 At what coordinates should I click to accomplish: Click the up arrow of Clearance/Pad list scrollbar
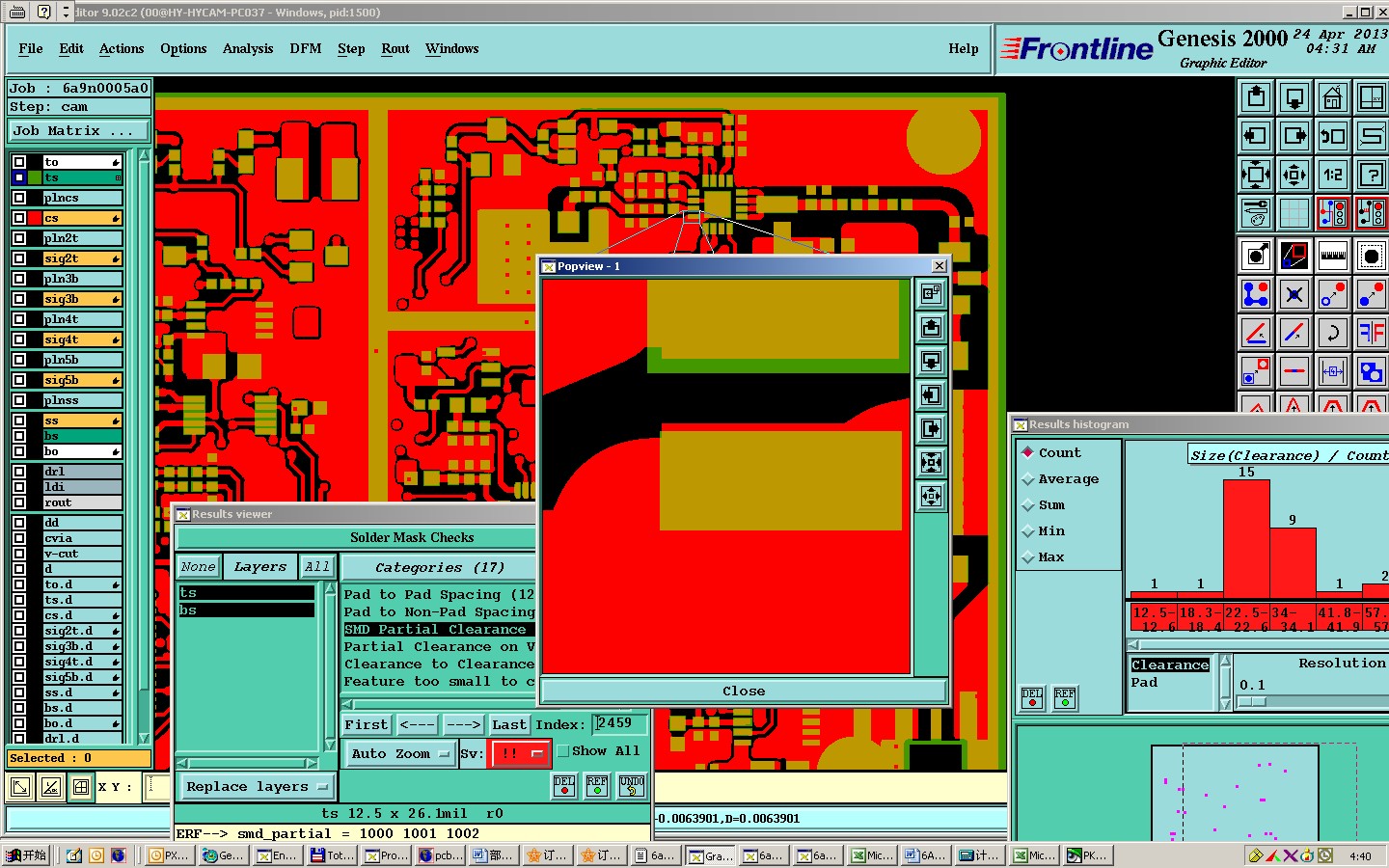click(x=1225, y=661)
